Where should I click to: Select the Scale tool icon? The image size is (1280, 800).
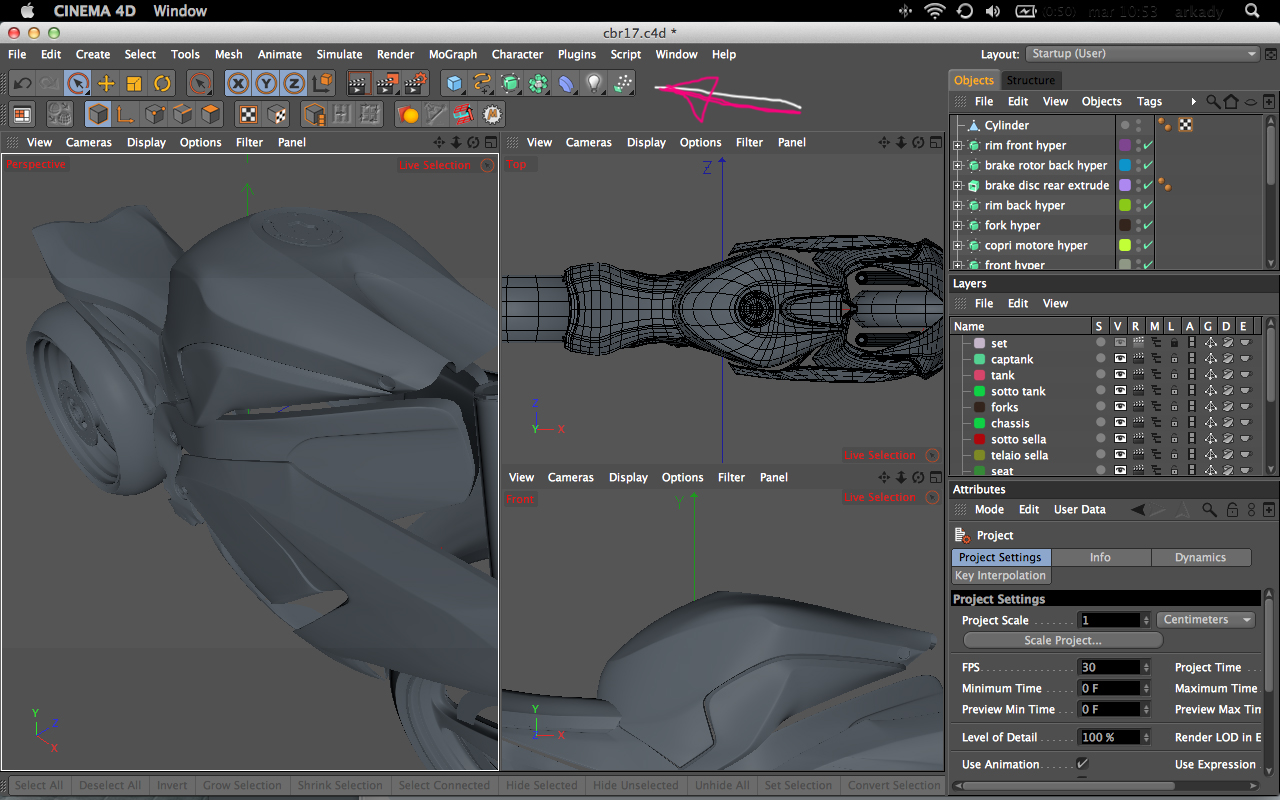point(134,84)
